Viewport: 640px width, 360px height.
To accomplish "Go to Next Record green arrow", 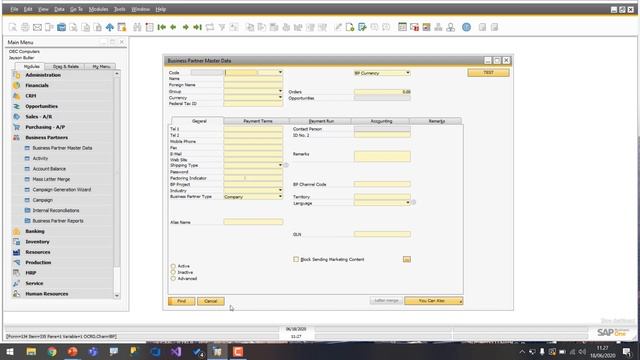I will click(186, 27).
